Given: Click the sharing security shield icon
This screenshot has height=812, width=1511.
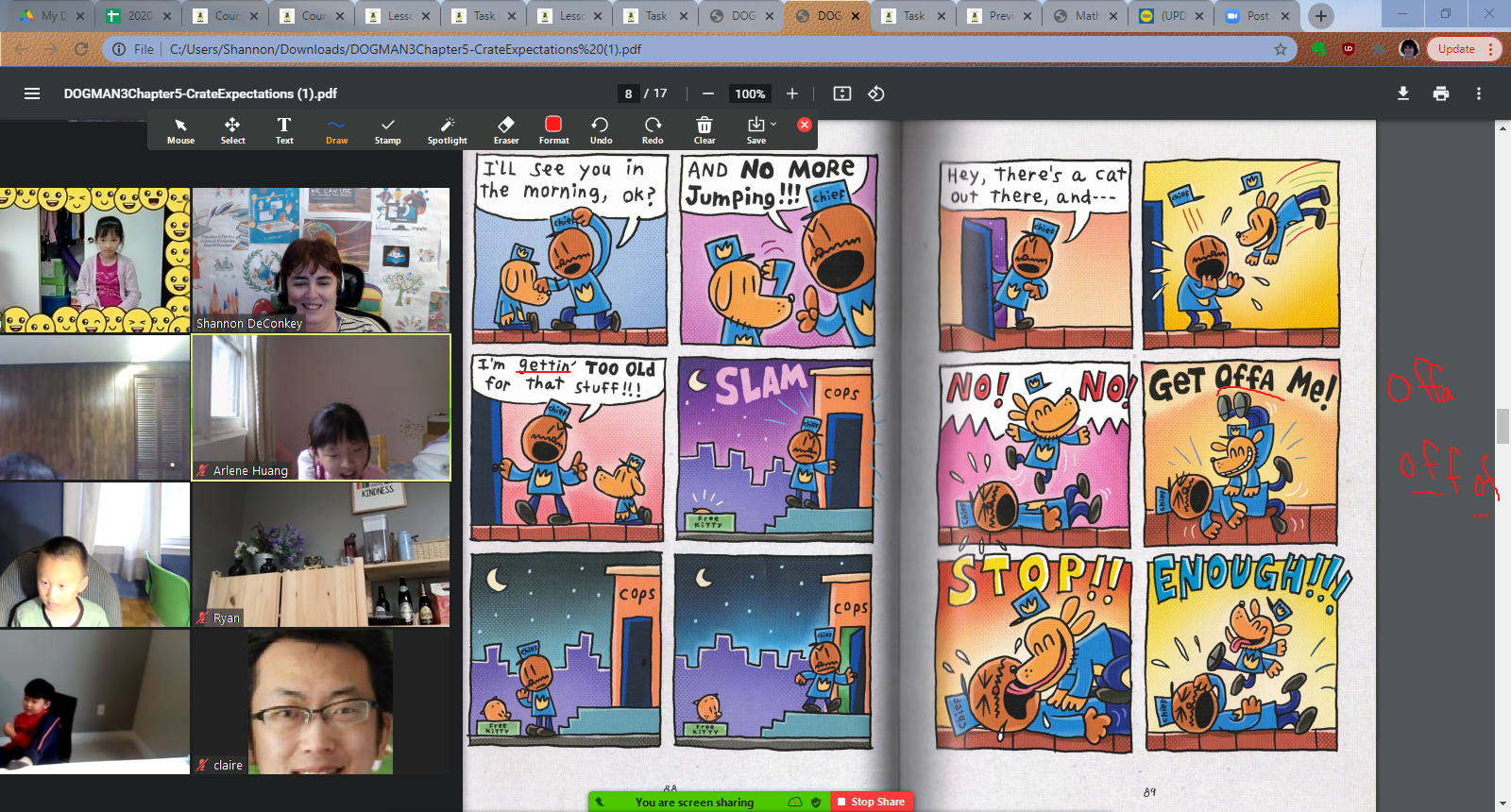Looking at the screenshot, I should 816,803.
